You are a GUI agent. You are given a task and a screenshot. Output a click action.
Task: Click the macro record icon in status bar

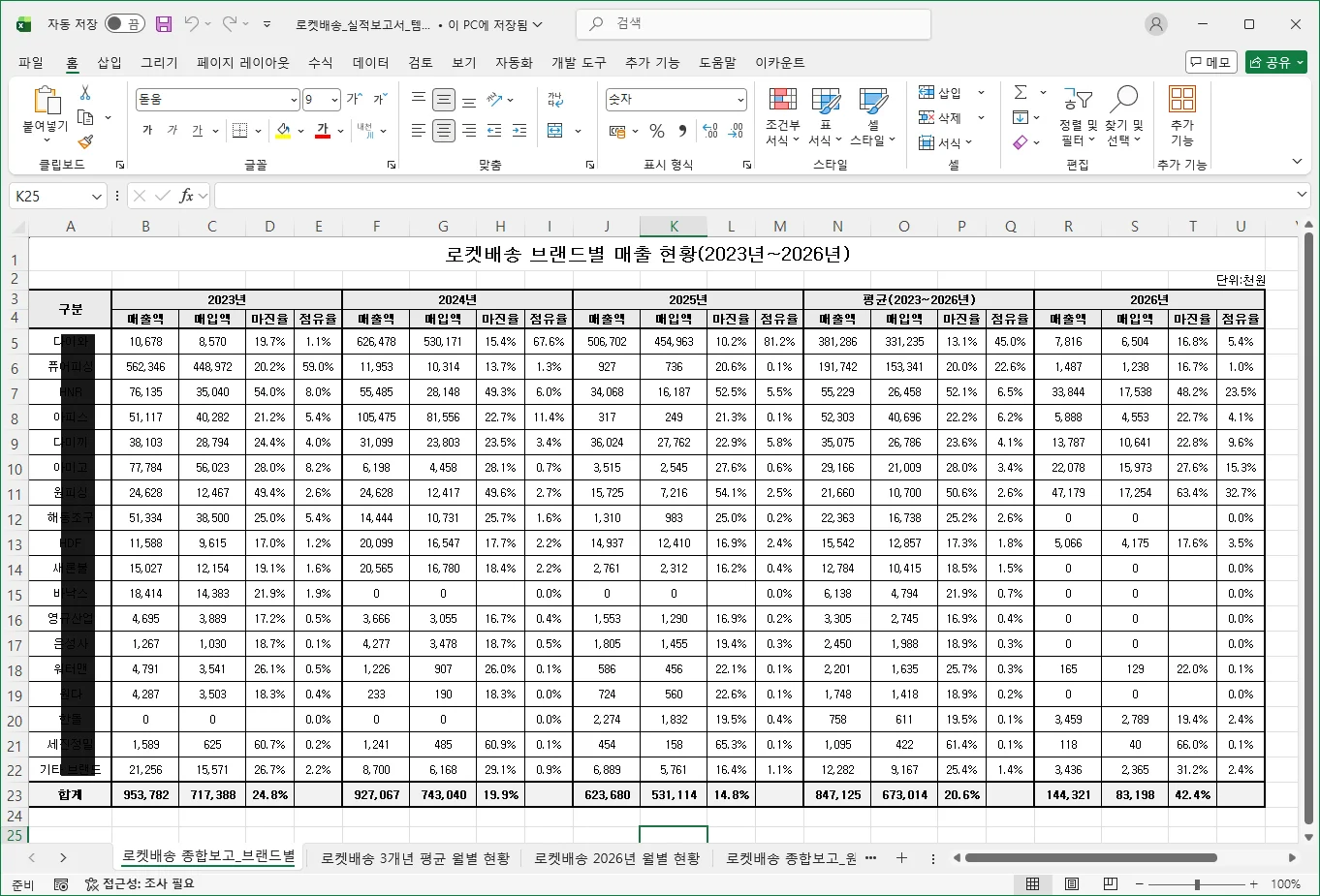point(61,883)
